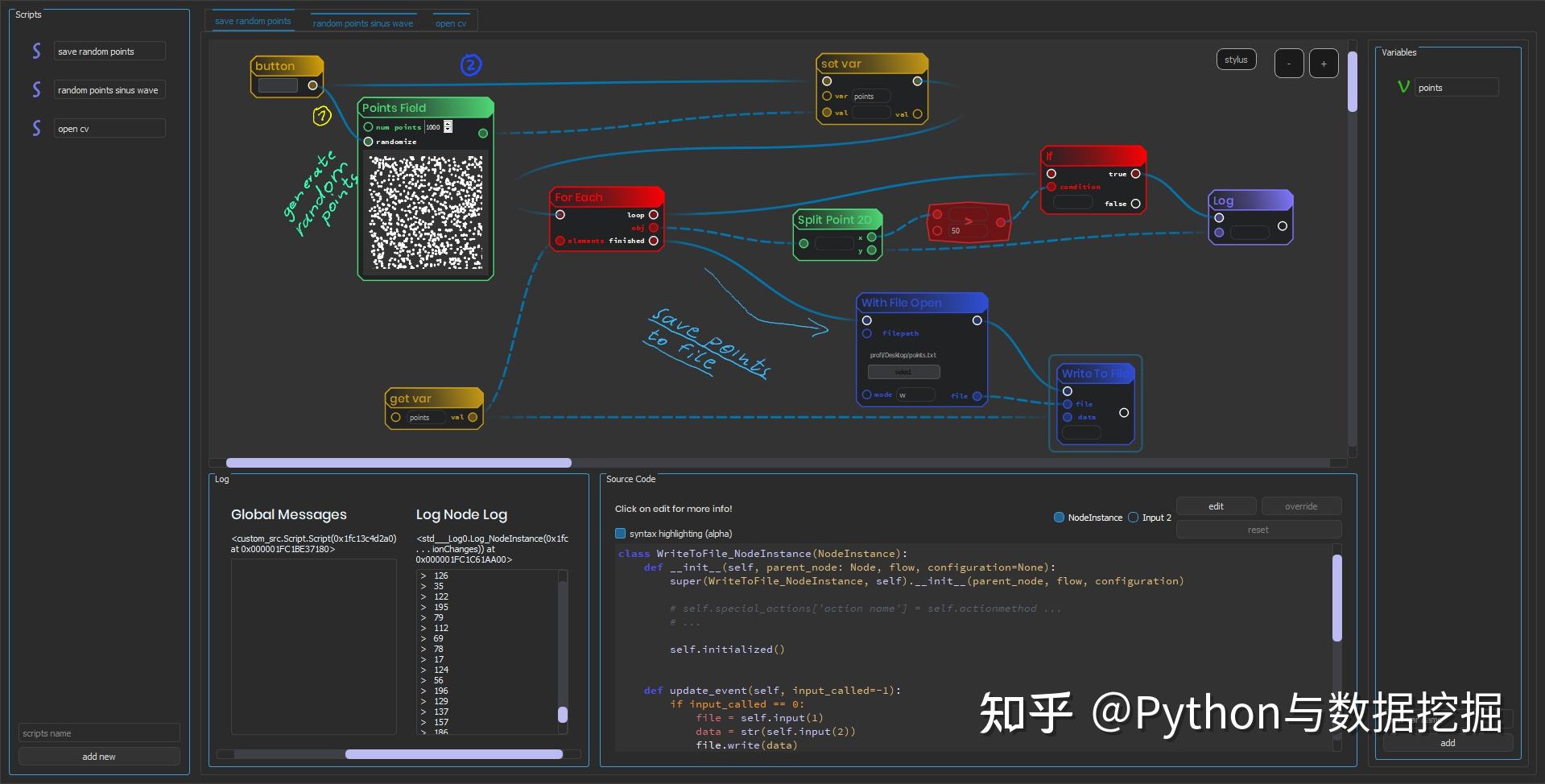
Task: Click the num points stepper up arrow
Action: point(448,123)
